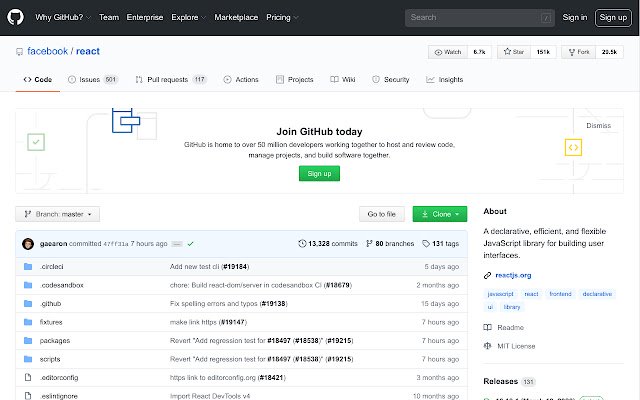Switch to the Actions tab

[x=241, y=80]
